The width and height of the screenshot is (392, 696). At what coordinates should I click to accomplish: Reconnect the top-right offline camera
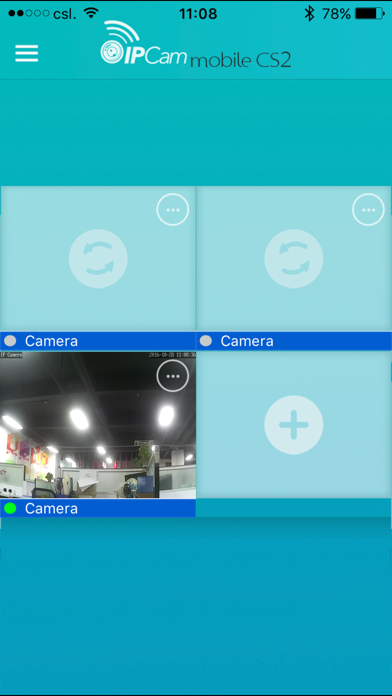click(x=293, y=259)
